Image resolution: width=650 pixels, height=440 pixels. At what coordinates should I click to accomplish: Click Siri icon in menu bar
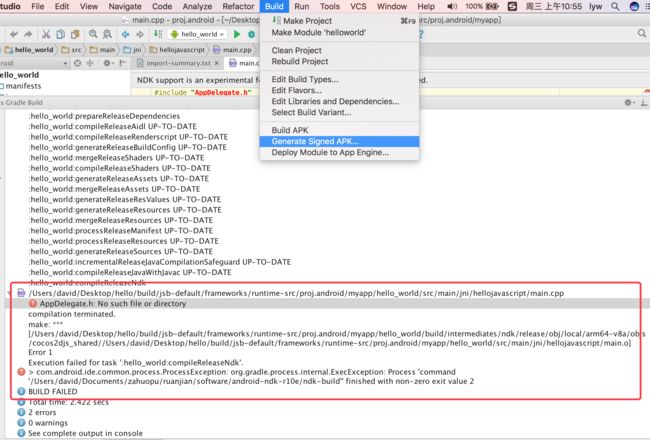tap(634, 6)
